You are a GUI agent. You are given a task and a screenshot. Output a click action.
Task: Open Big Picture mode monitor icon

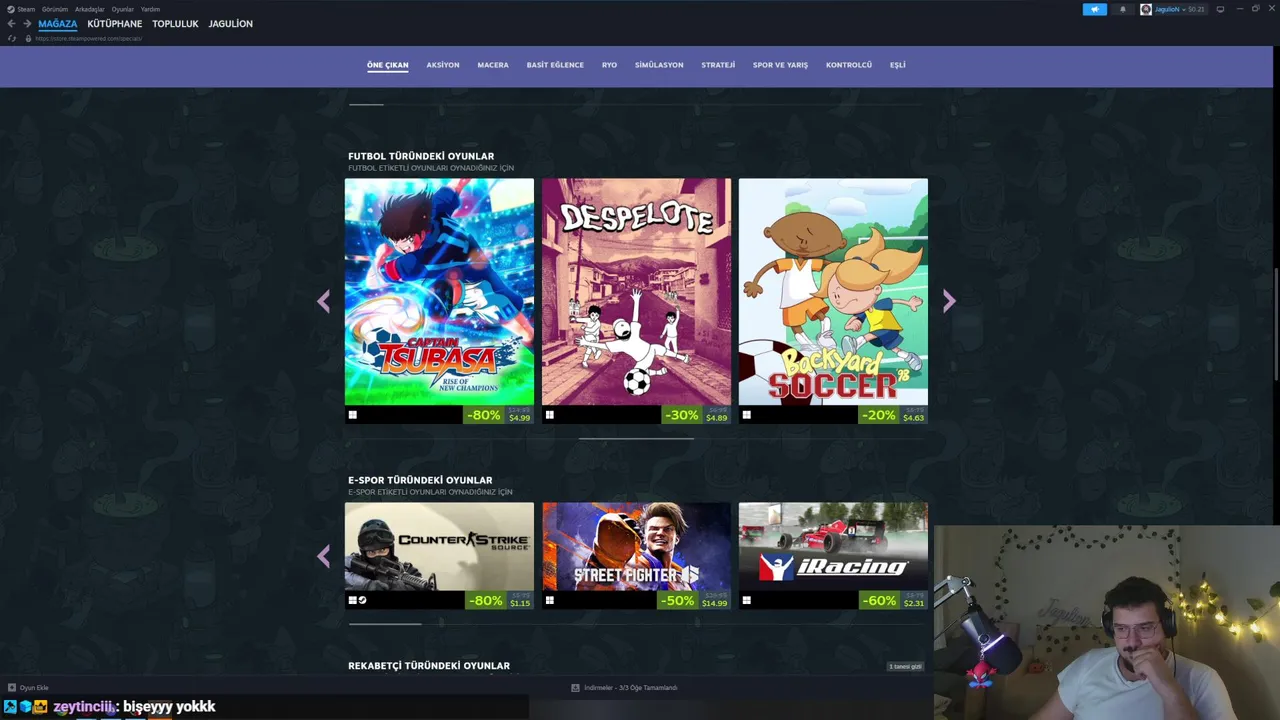(x=1220, y=9)
